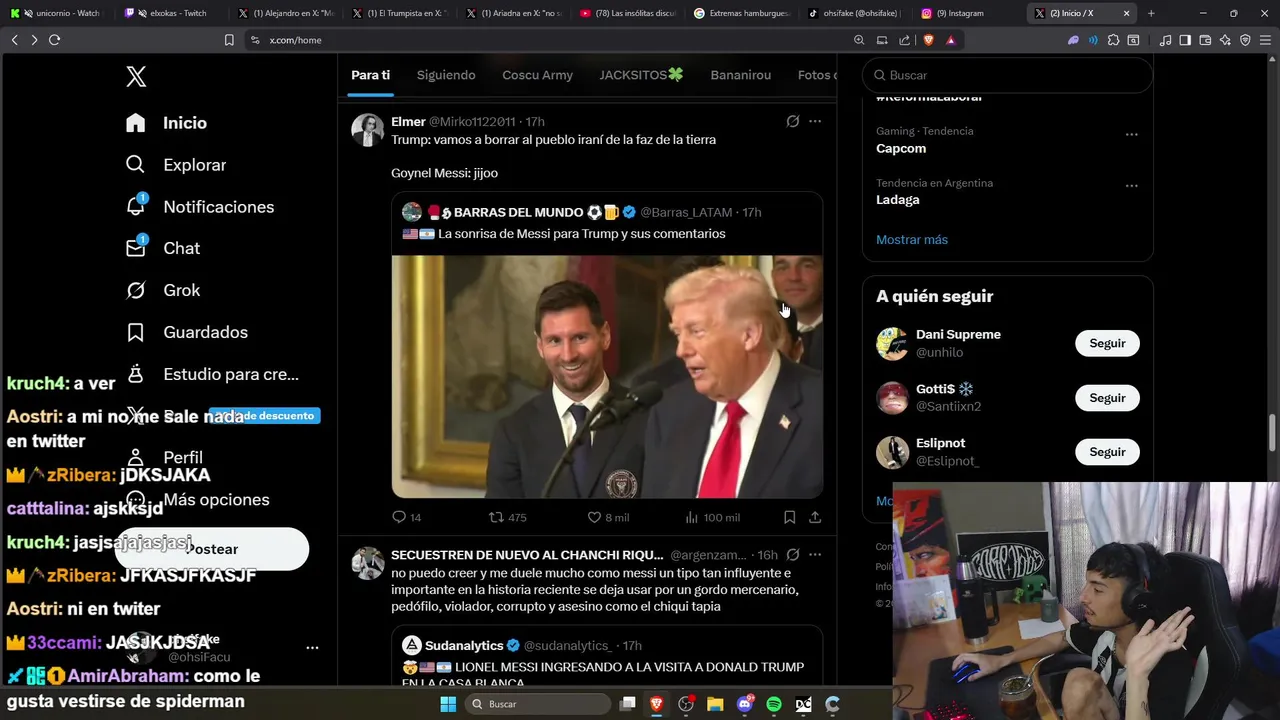Open the @Barras_LATAM handle in the quoted post
This screenshot has width=1280, height=720.
coord(686,212)
